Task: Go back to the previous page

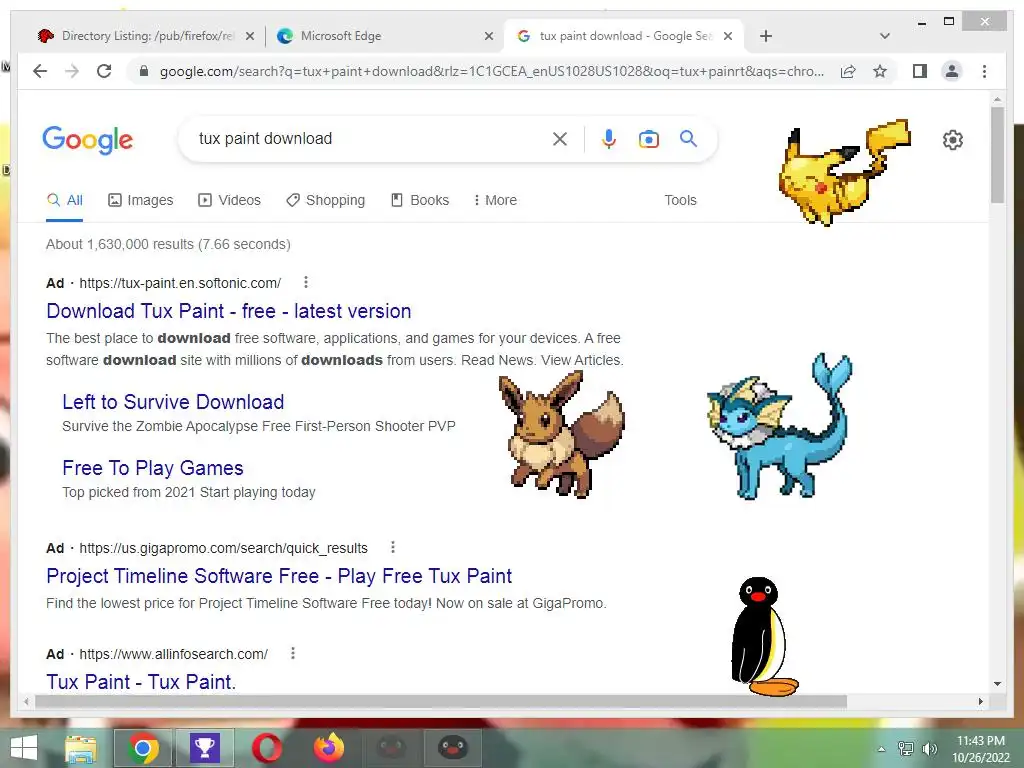Action: [40, 71]
